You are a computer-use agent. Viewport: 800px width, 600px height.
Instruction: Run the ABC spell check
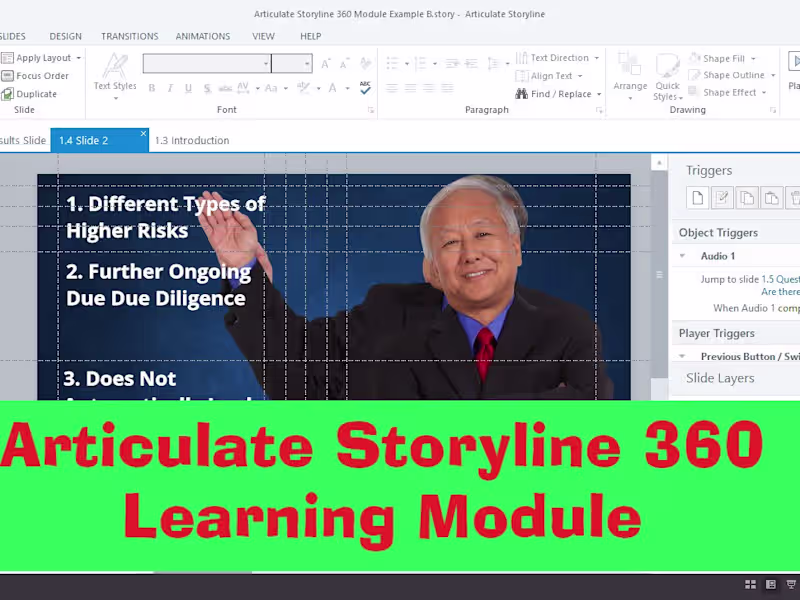pyautogui.click(x=365, y=88)
